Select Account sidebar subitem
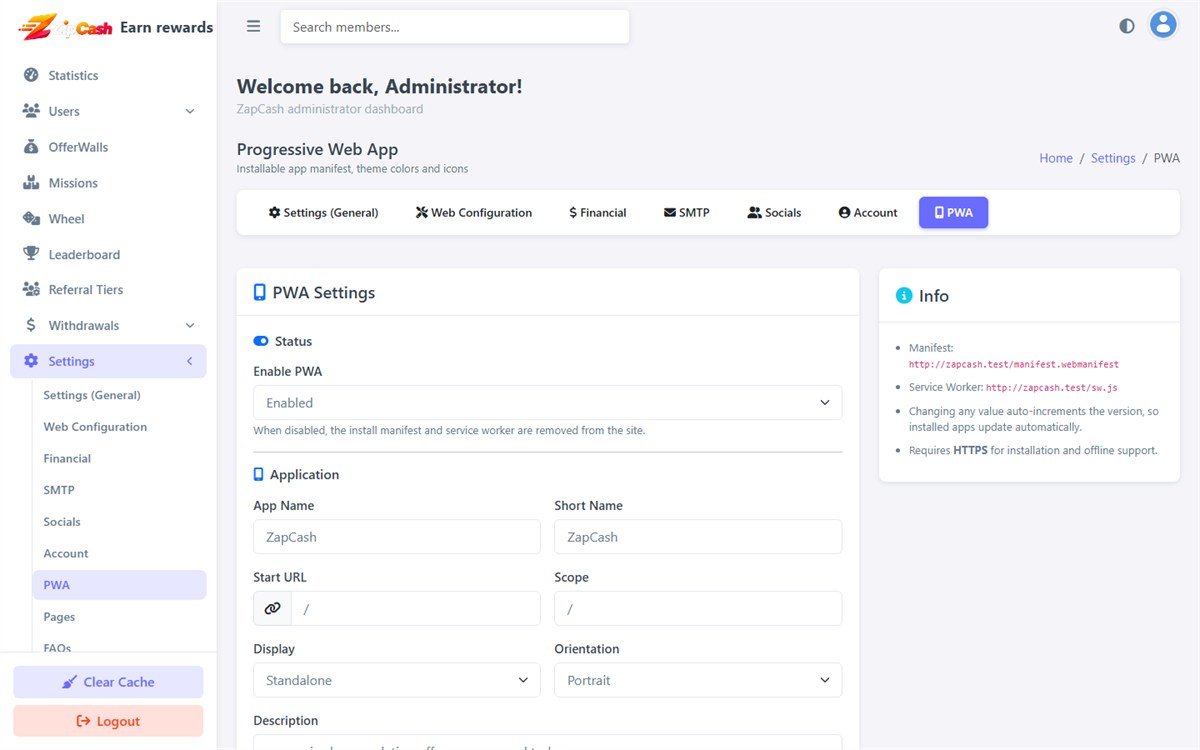1200x750 pixels. 119,553
